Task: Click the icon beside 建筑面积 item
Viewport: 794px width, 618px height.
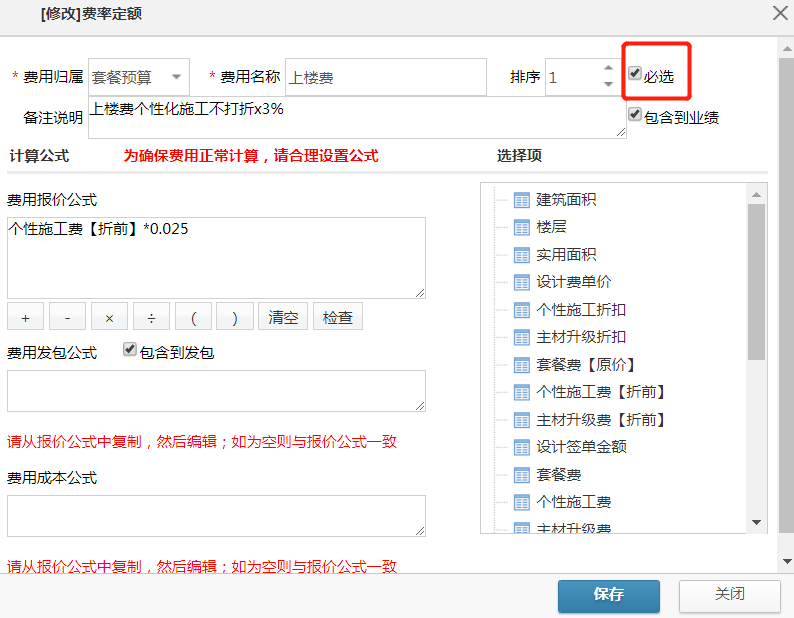Action: point(521,200)
